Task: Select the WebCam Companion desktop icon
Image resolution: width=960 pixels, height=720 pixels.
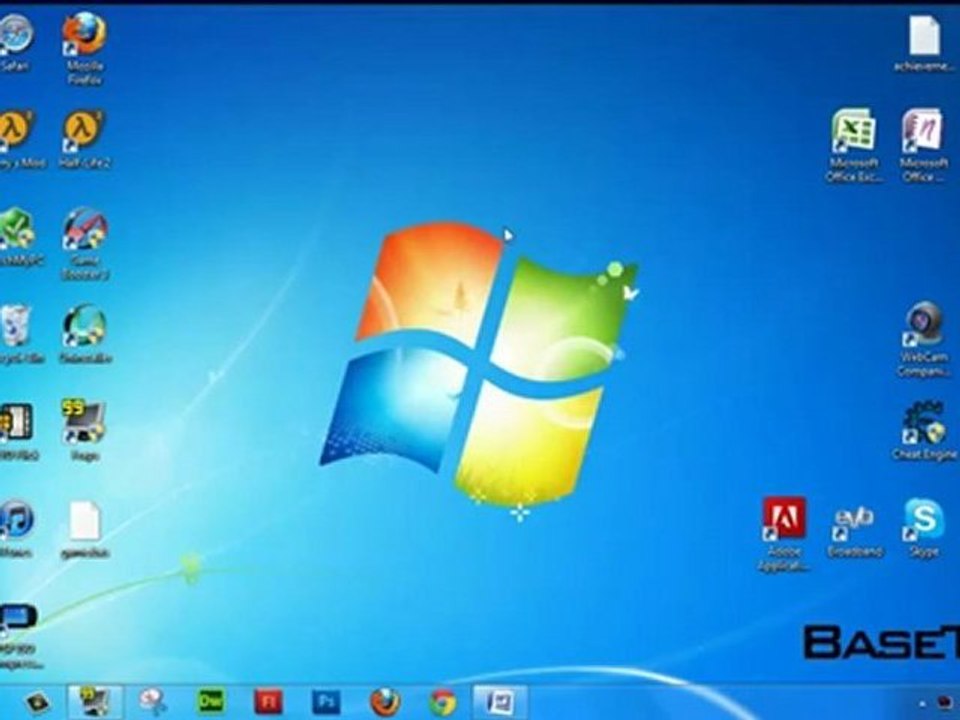Action: [x=924, y=339]
